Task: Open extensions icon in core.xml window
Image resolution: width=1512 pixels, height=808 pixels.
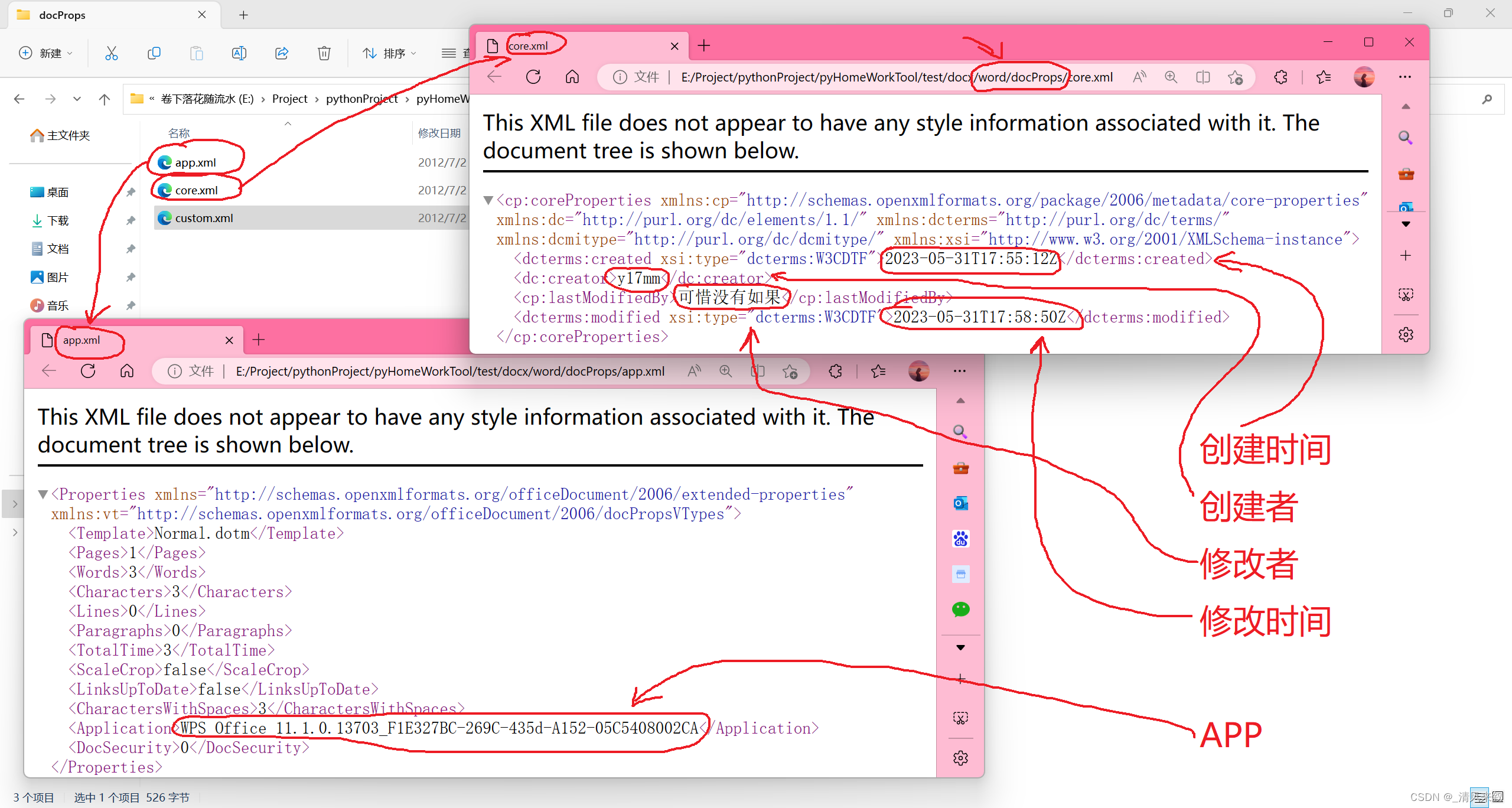Action: [1280, 77]
